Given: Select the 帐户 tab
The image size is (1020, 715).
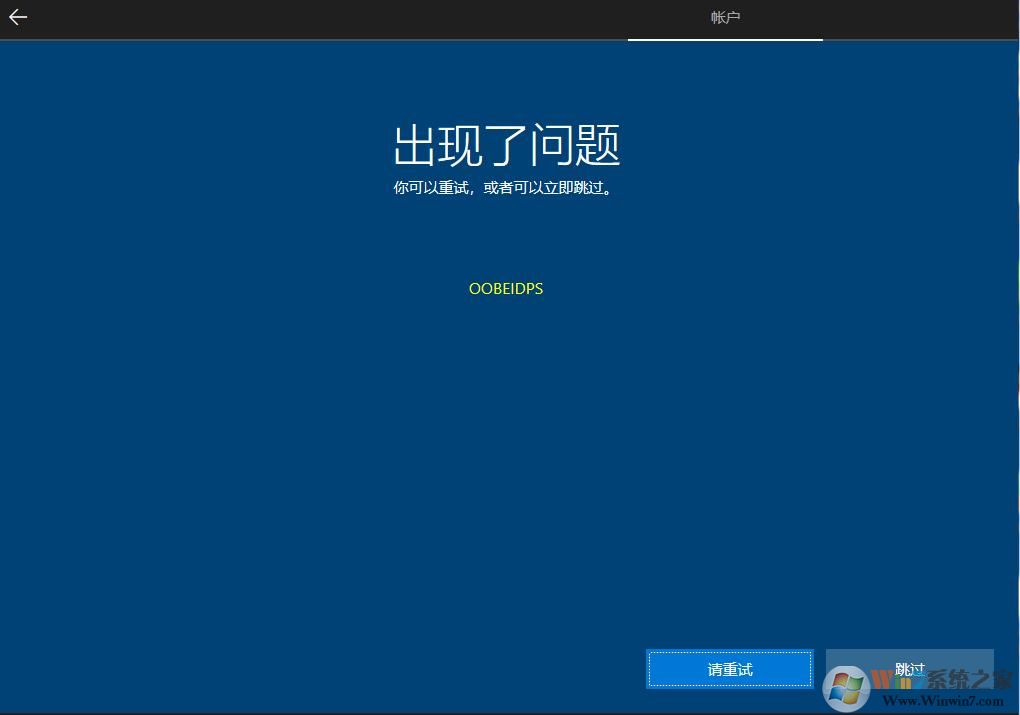Looking at the screenshot, I should 725,18.
